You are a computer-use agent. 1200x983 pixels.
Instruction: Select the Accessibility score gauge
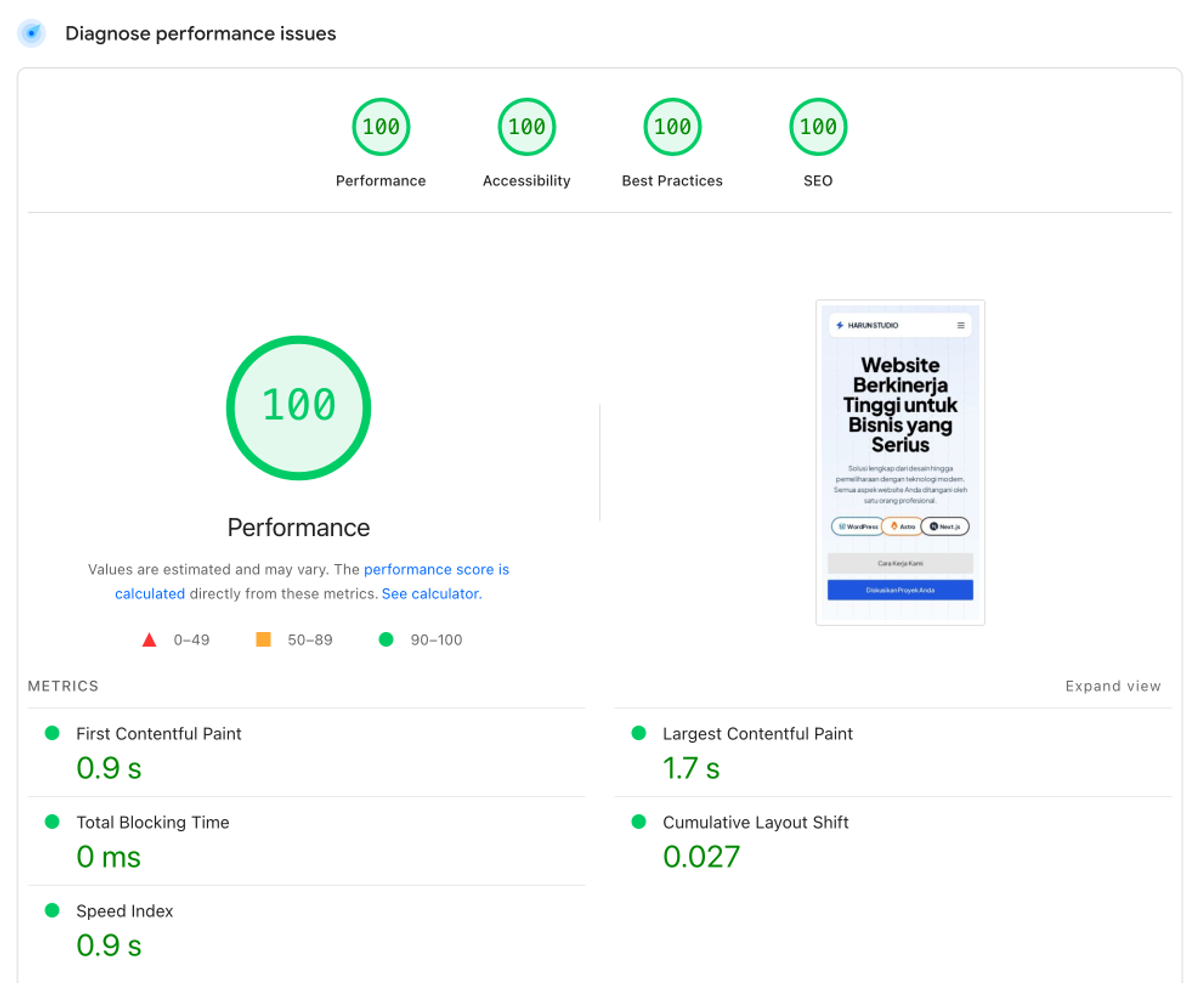pos(527,127)
